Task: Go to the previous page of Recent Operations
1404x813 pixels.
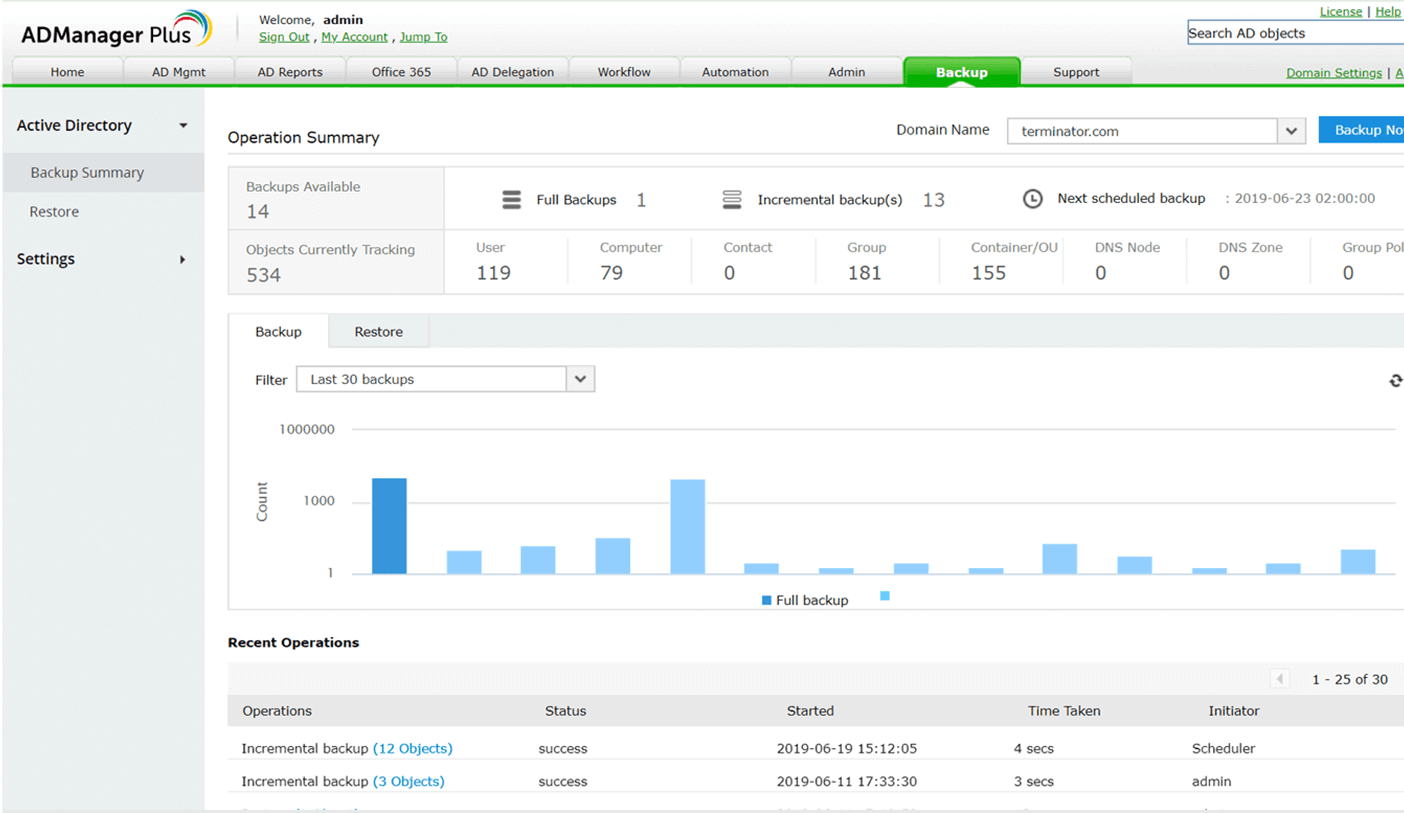Action: (1280, 679)
